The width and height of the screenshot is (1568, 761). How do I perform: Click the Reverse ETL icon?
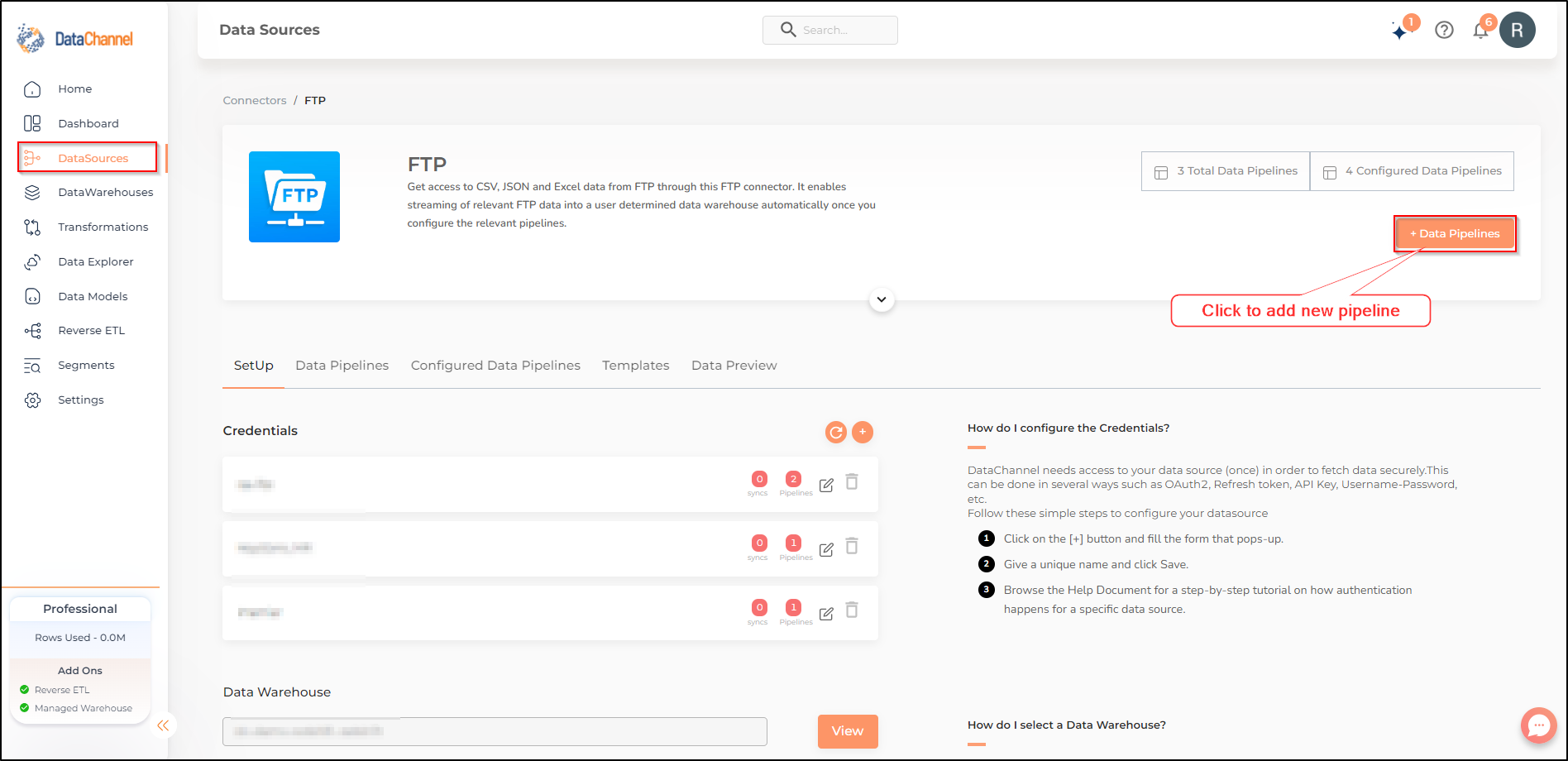(x=32, y=331)
